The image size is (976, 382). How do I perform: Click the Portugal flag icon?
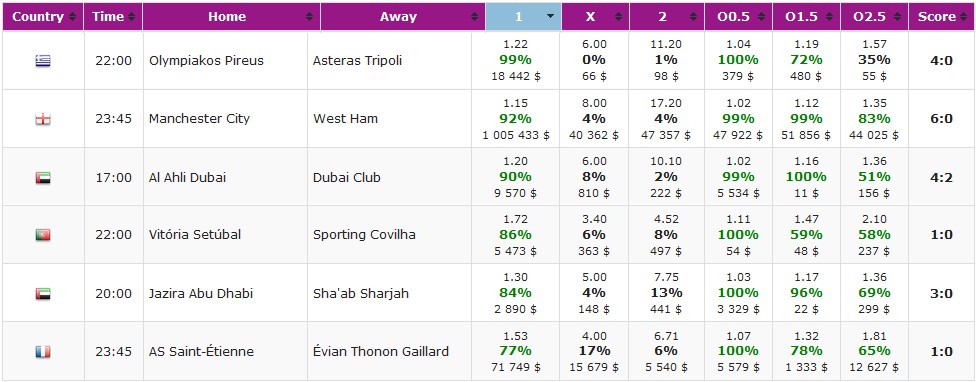[x=42, y=235]
